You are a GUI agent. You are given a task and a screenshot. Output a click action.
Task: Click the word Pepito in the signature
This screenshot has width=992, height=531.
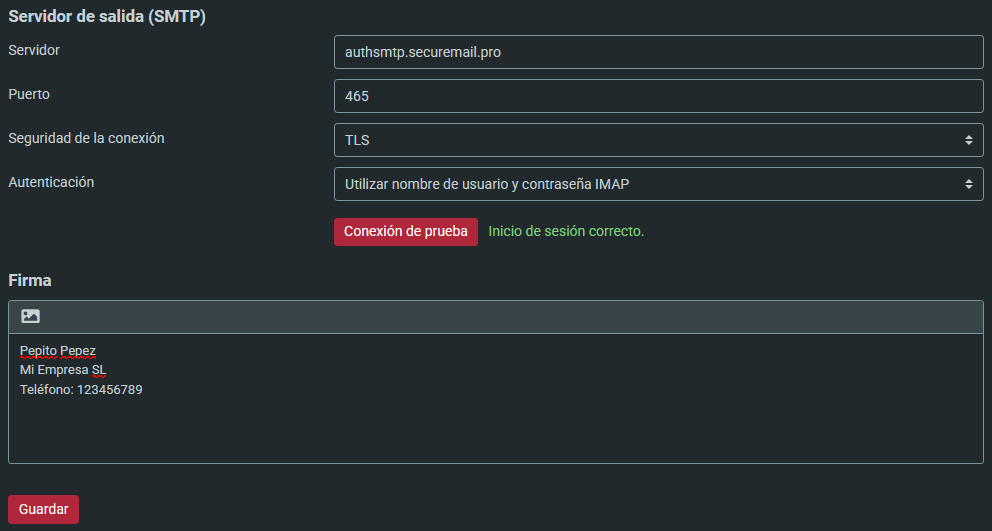(38, 350)
